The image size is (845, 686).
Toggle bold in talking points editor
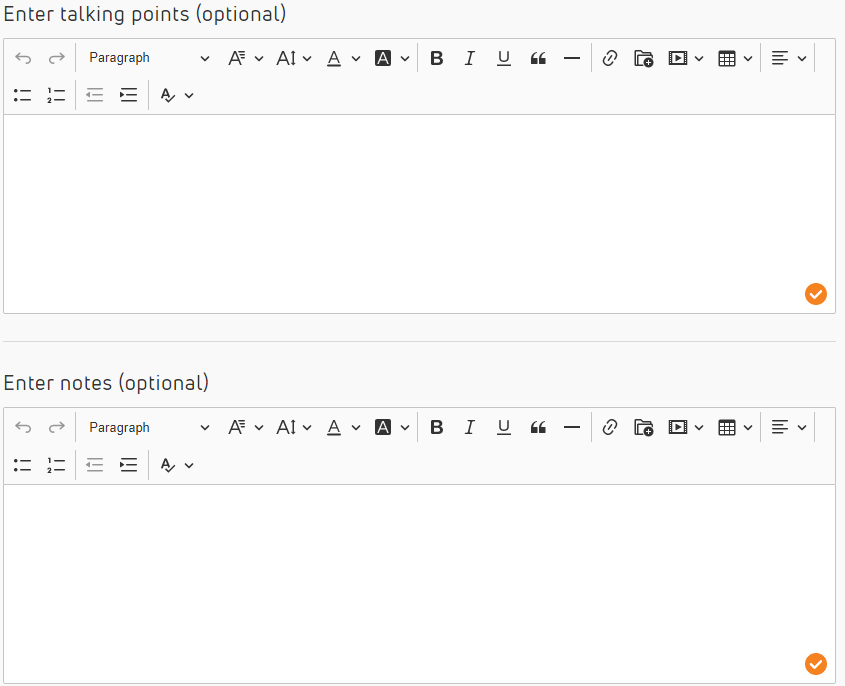437,58
